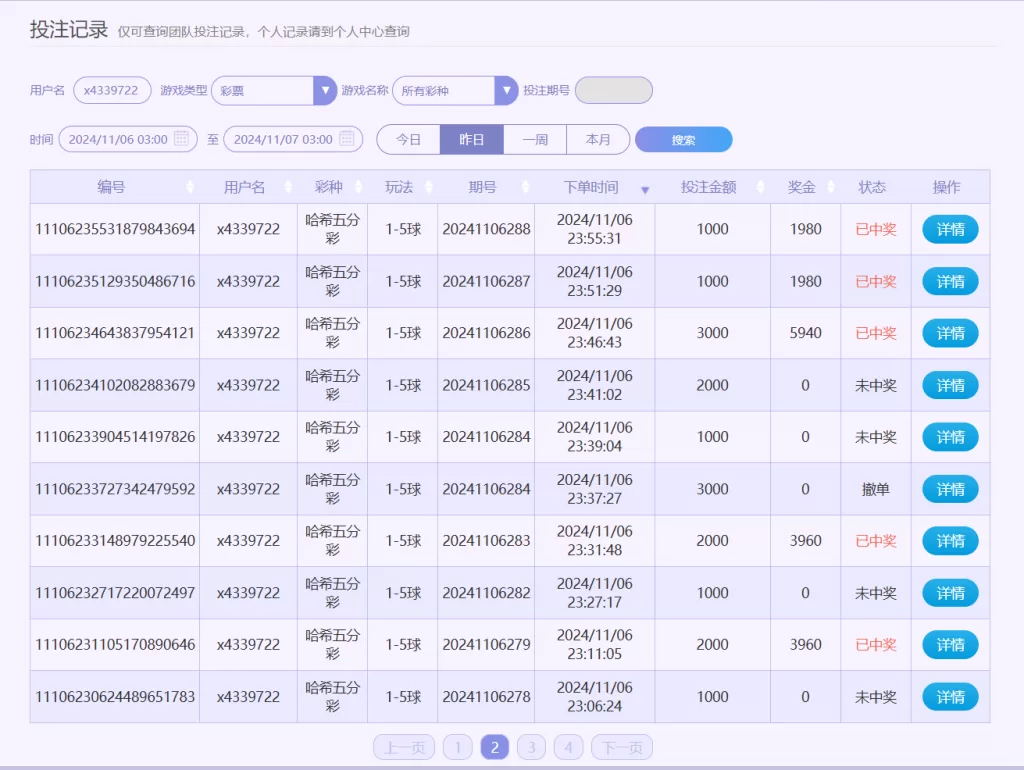The width and height of the screenshot is (1024, 770).
Task: Click period number 20241106286
Action: point(487,333)
